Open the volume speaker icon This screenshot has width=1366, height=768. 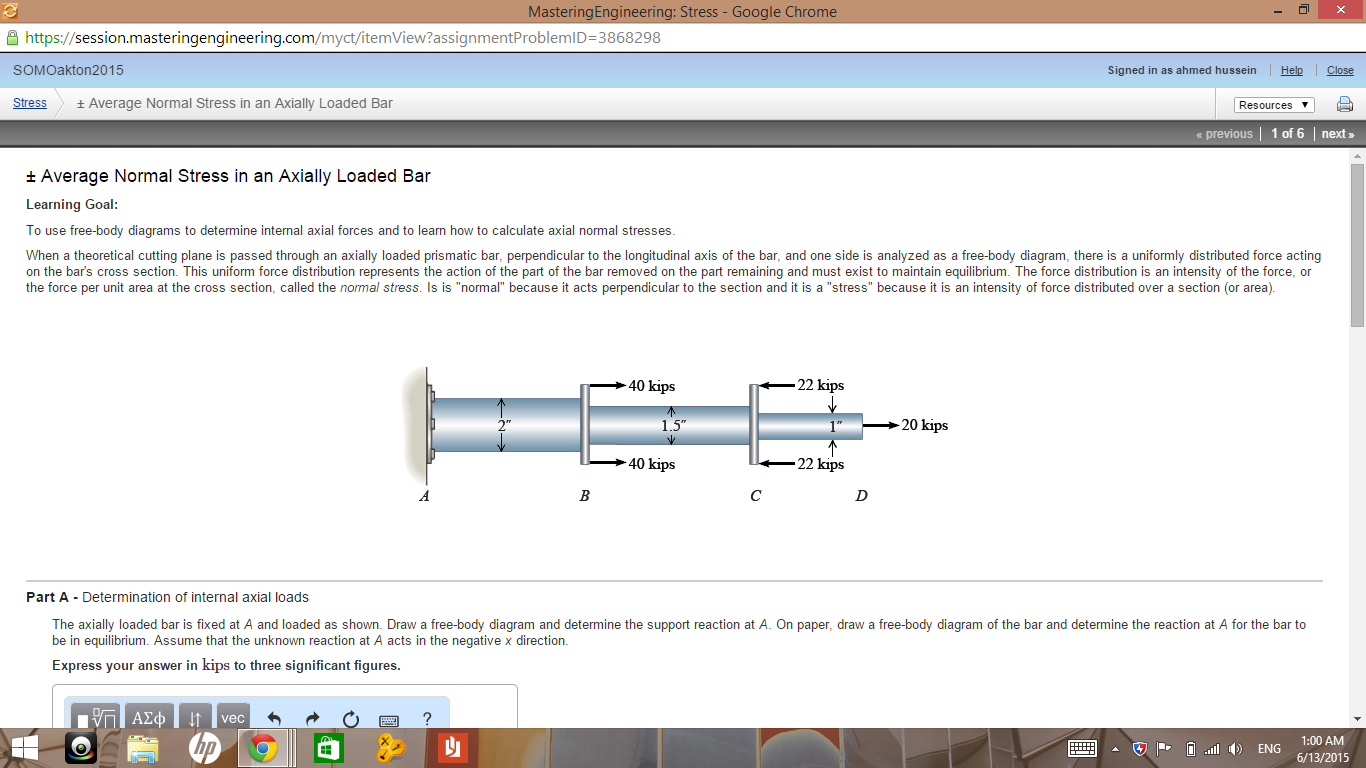point(1236,749)
